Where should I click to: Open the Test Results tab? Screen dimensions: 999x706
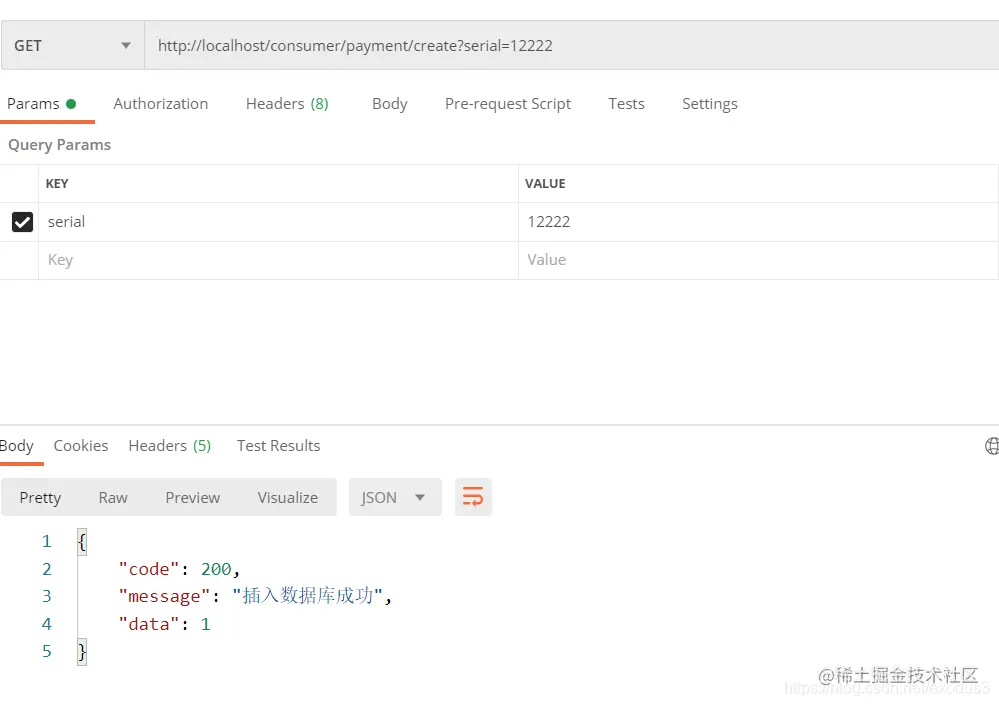(x=278, y=445)
